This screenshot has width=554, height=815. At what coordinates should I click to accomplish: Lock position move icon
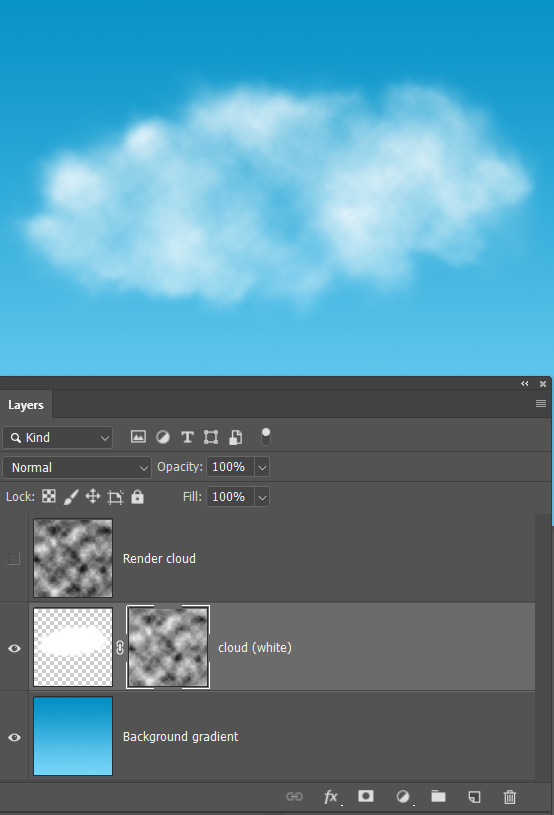(x=93, y=496)
